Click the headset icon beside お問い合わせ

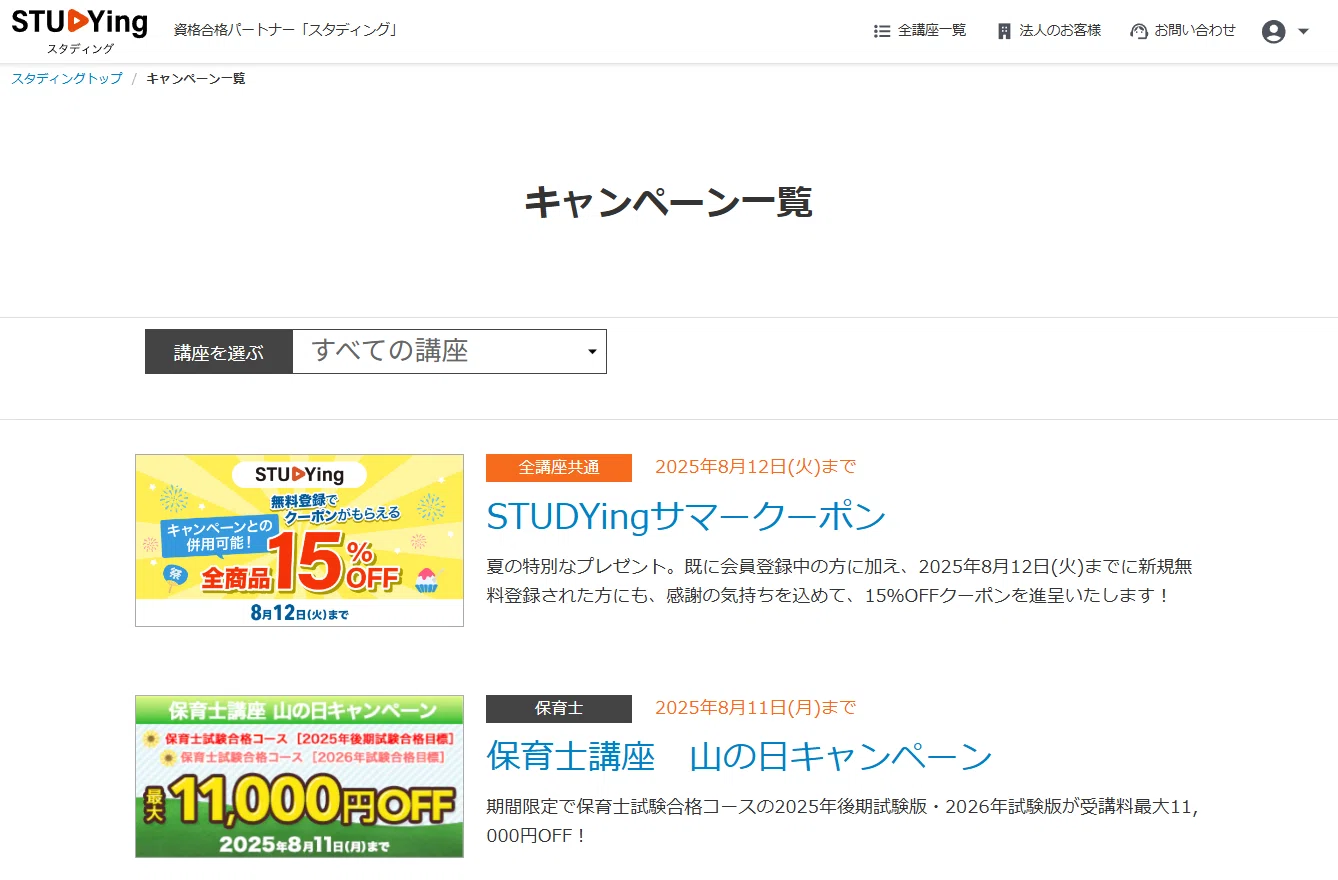point(1138,31)
